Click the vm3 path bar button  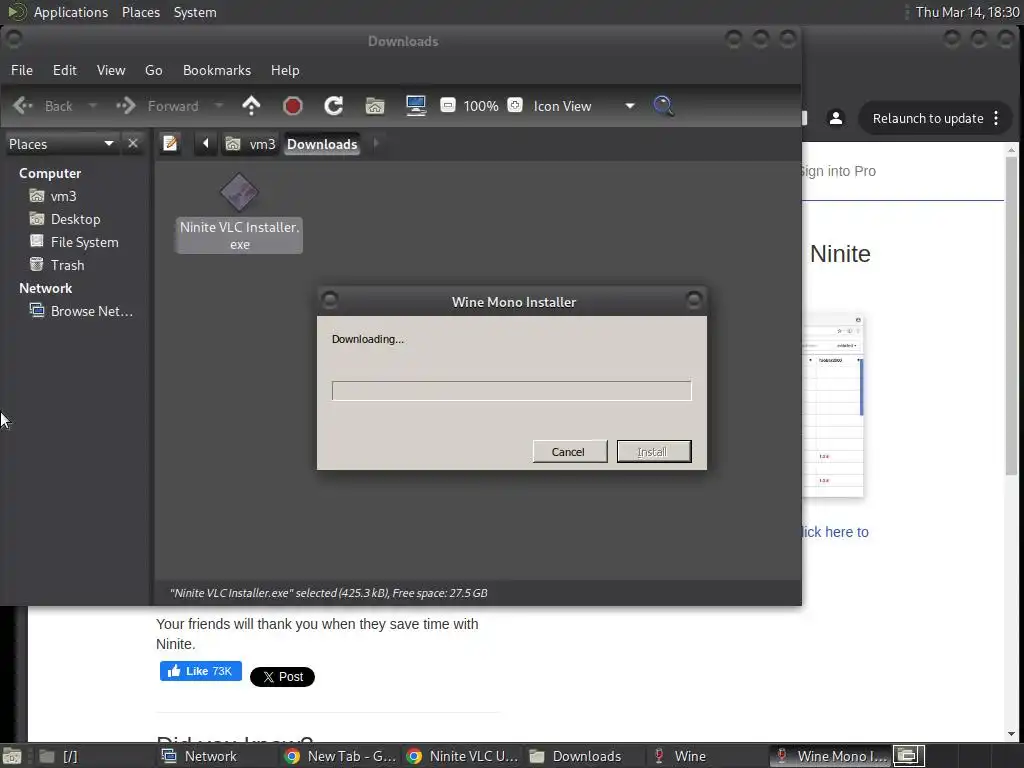click(x=251, y=144)
